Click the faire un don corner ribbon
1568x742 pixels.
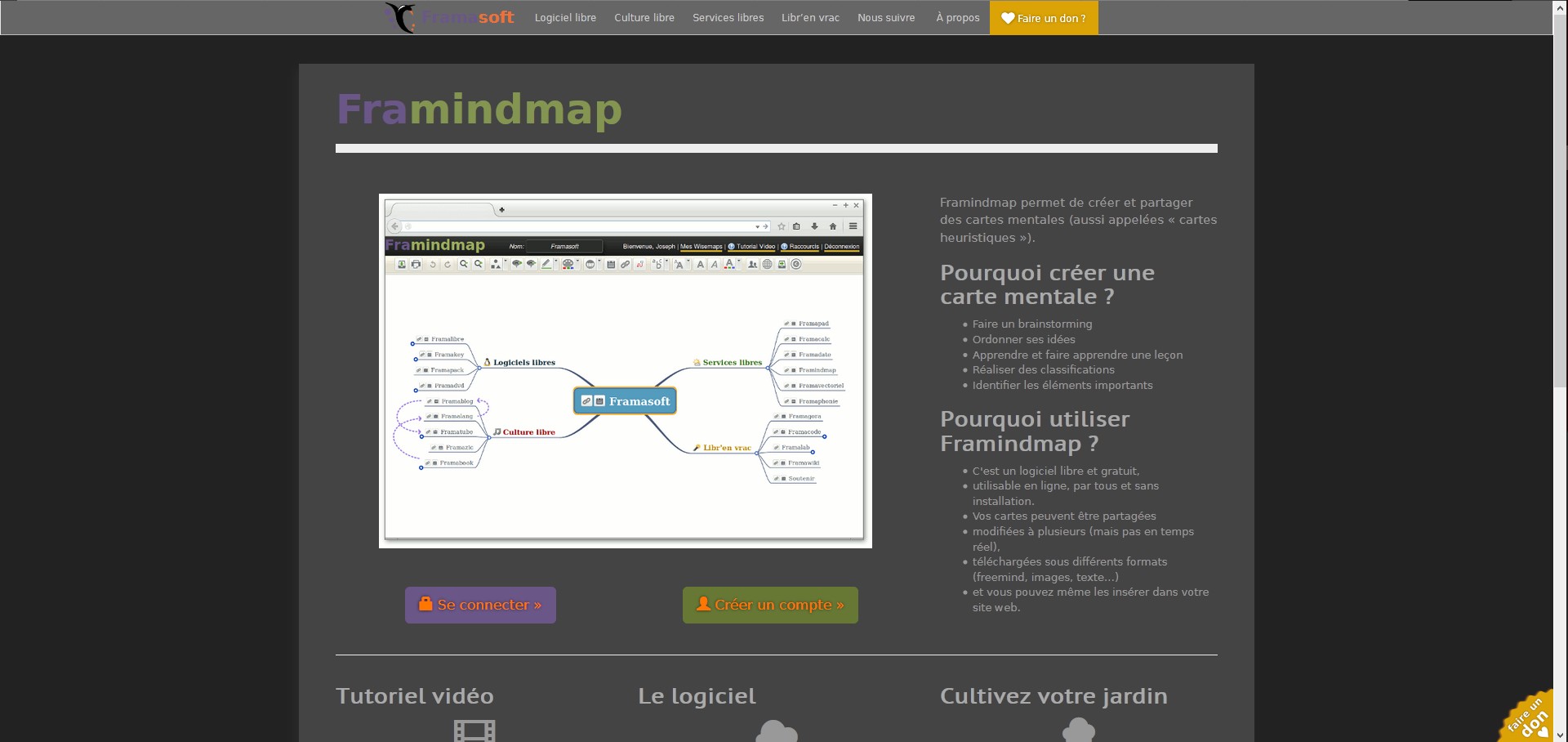[x=1528, y=717]
